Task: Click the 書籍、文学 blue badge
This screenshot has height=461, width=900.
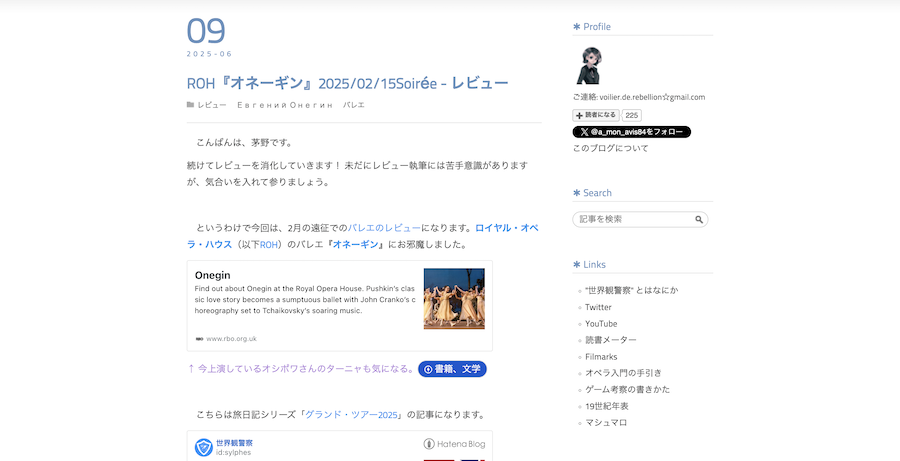Action: (x=452, y=369)
